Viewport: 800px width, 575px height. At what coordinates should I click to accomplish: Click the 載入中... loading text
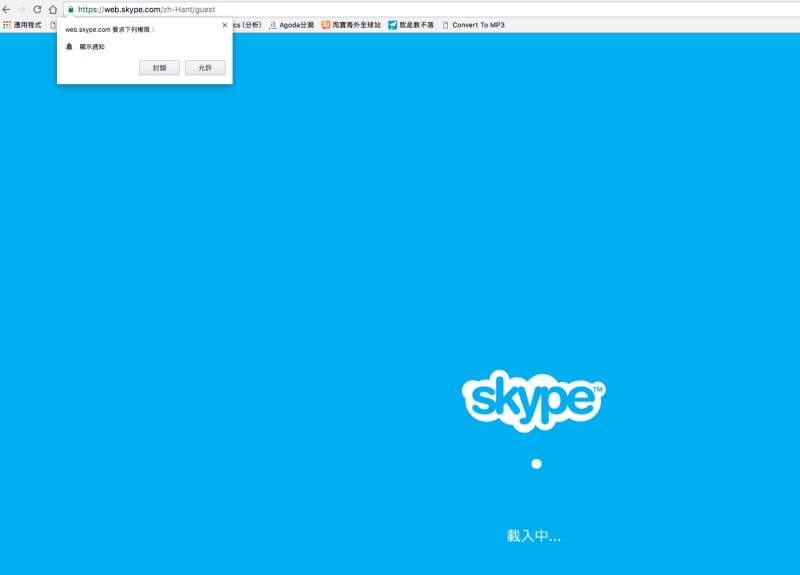534,536
